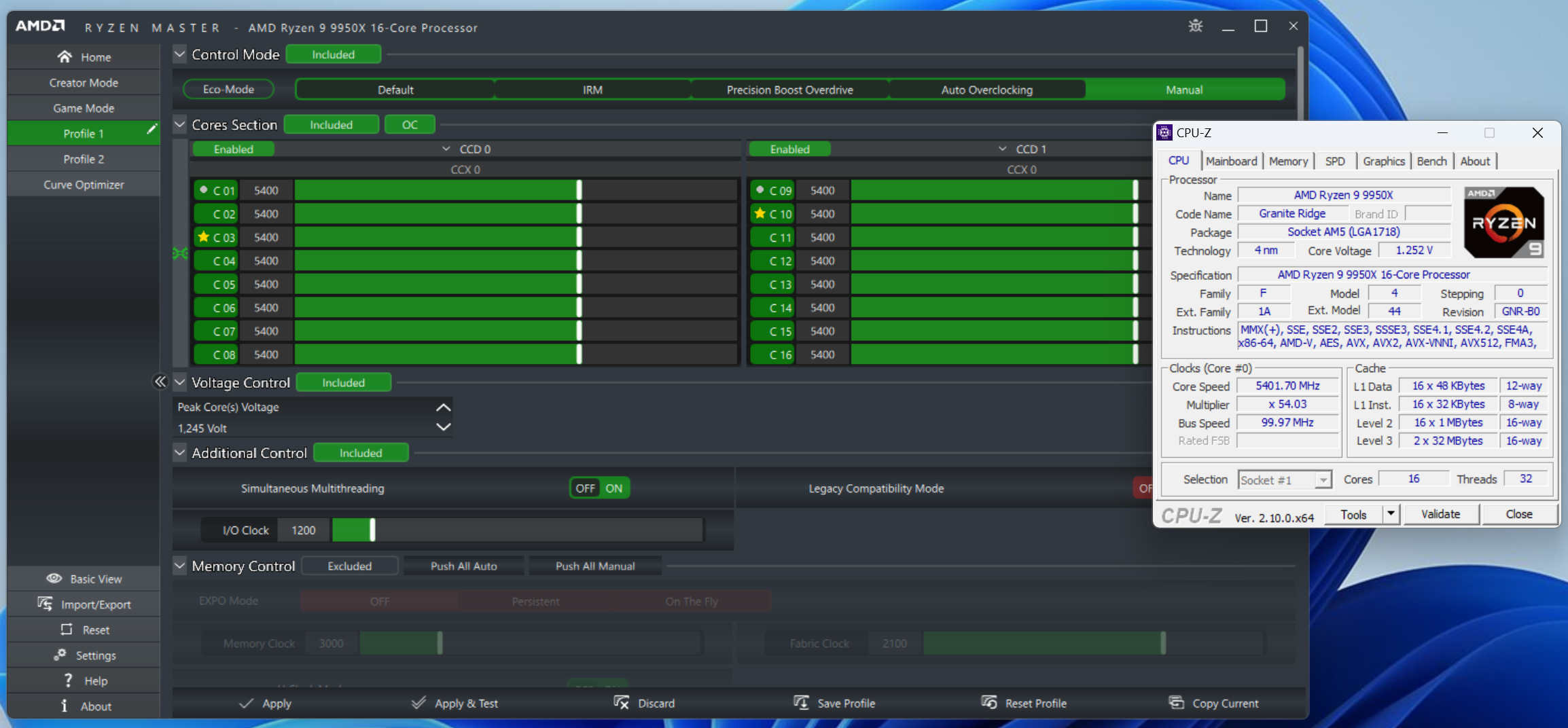Decrease Peak Core(s) Voltage down arrow

pyautogui.click(x=443, y=427)
